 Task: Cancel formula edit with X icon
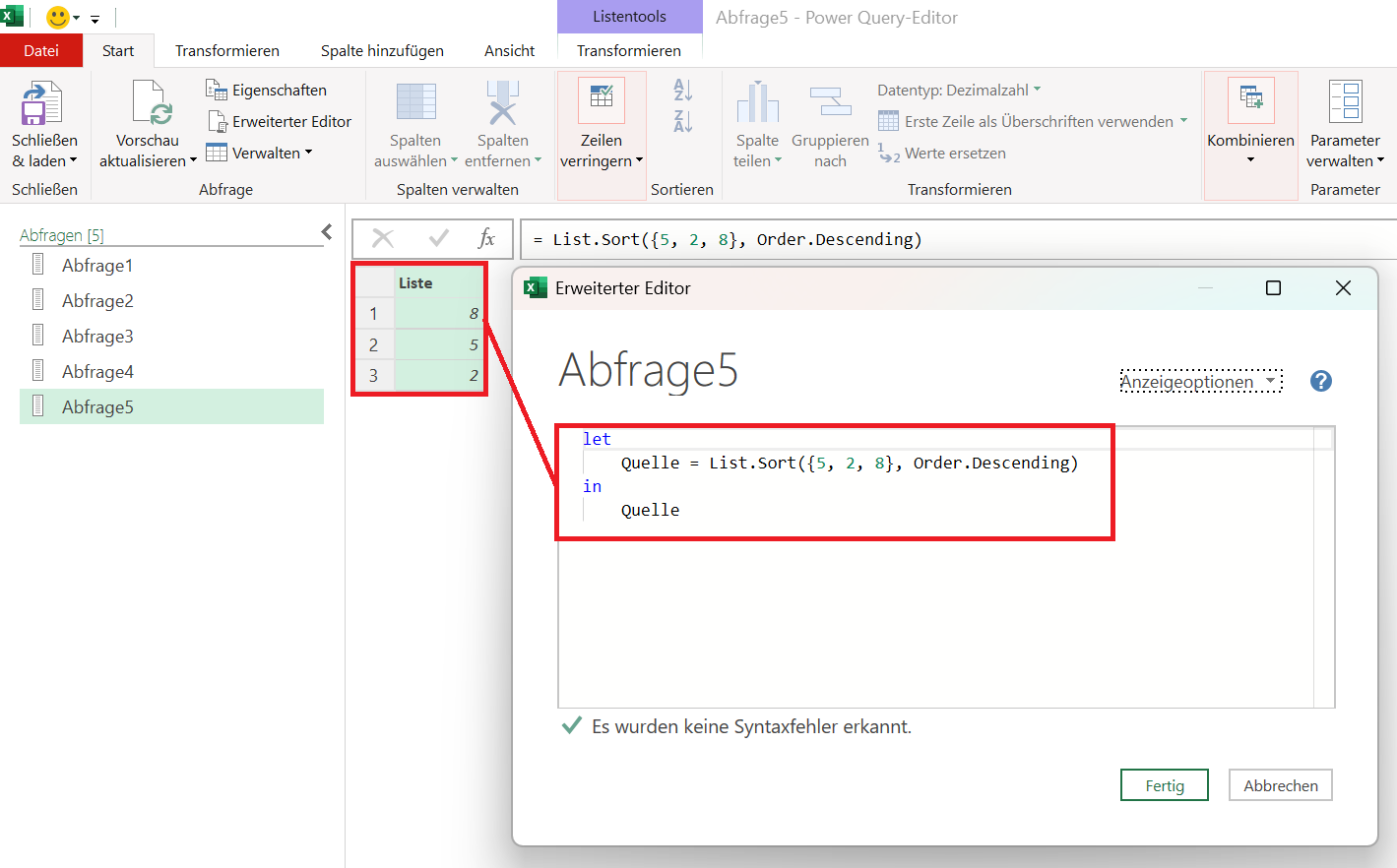point(383,238)
